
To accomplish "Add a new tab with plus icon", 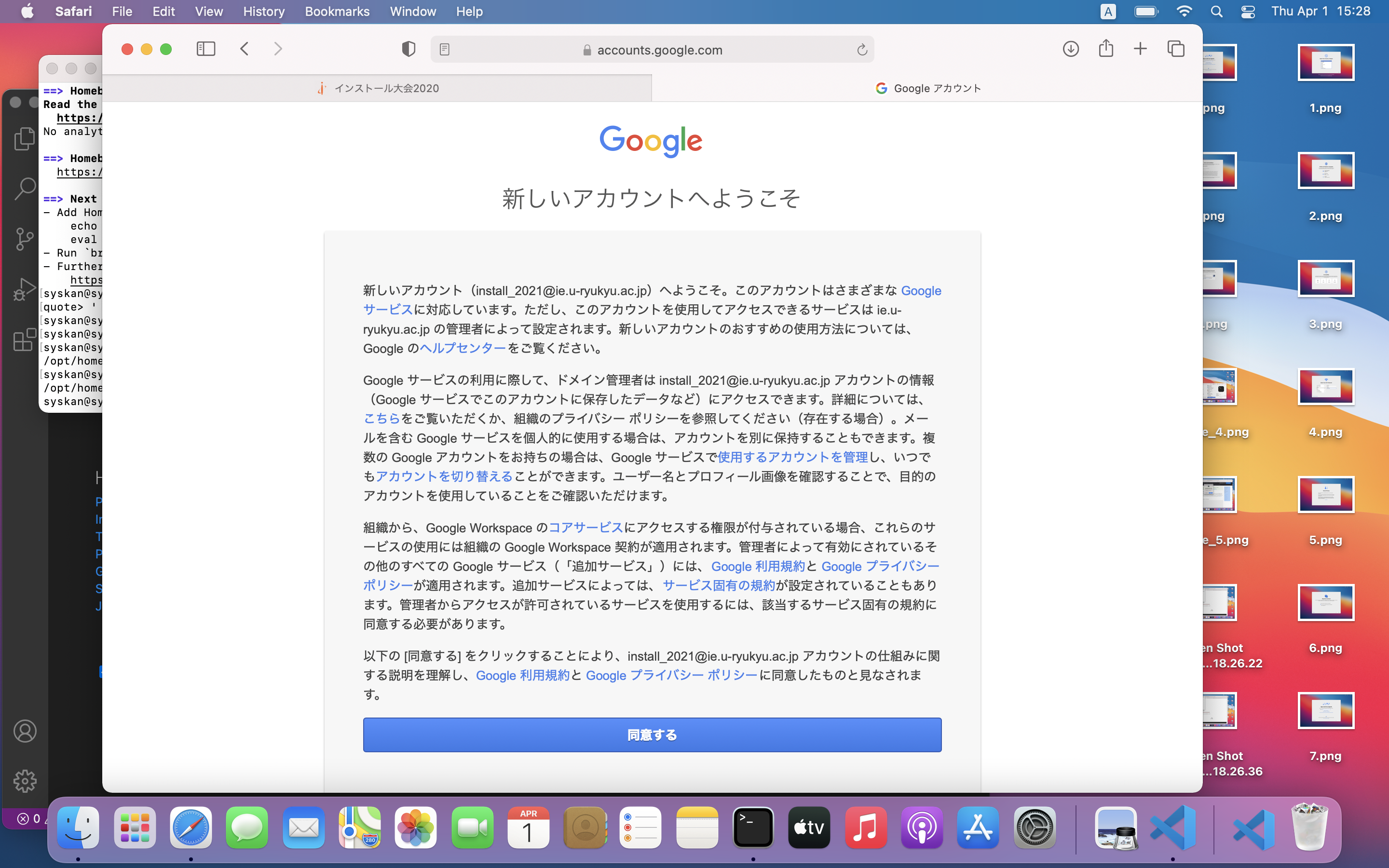I will point(1141,49).
